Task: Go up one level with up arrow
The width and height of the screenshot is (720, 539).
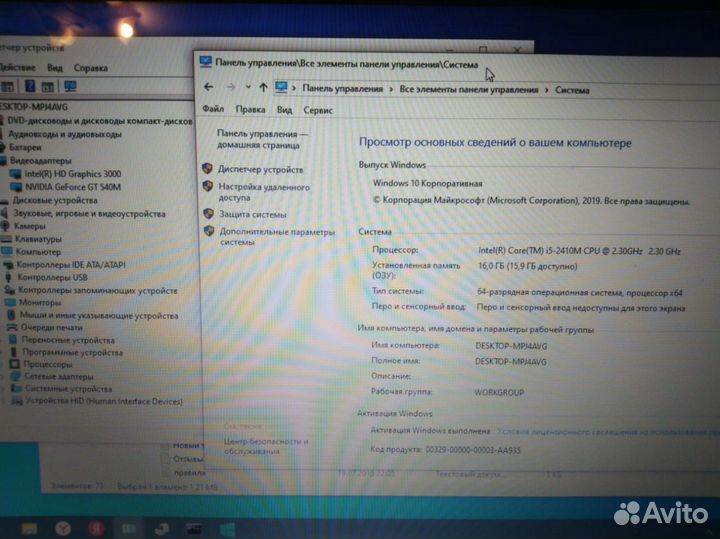Action: (263, 87)
